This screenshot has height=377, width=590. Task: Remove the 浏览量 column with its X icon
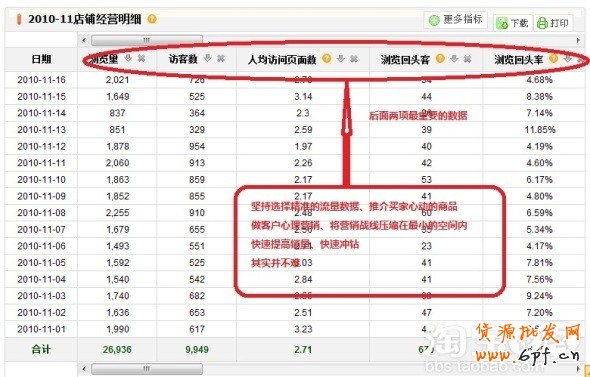click(141, 58)
